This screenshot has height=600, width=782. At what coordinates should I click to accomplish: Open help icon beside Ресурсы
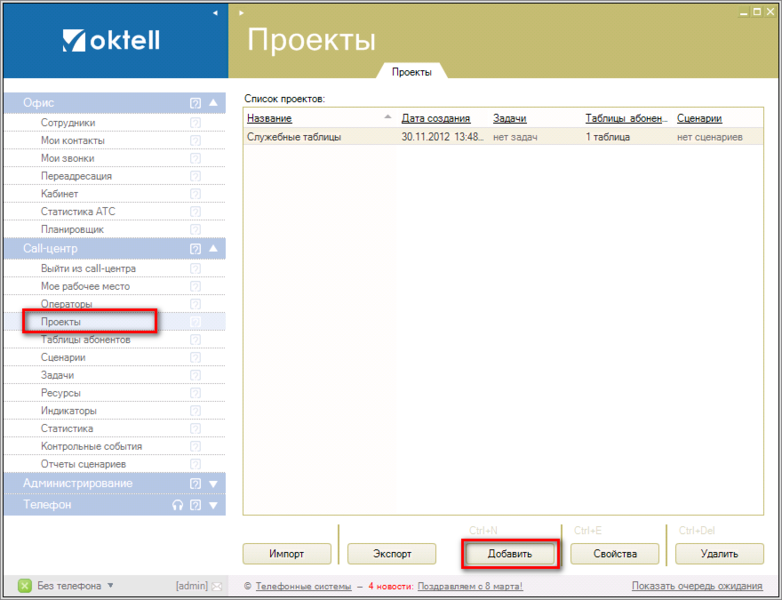pyautogui.click(x=196, y=393)
